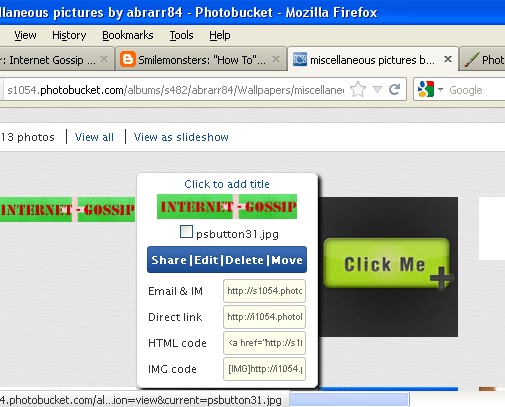505x407 pixels.
Task: Click the paintbrush favicon on last tab
Action: click(x=472, y=60)
